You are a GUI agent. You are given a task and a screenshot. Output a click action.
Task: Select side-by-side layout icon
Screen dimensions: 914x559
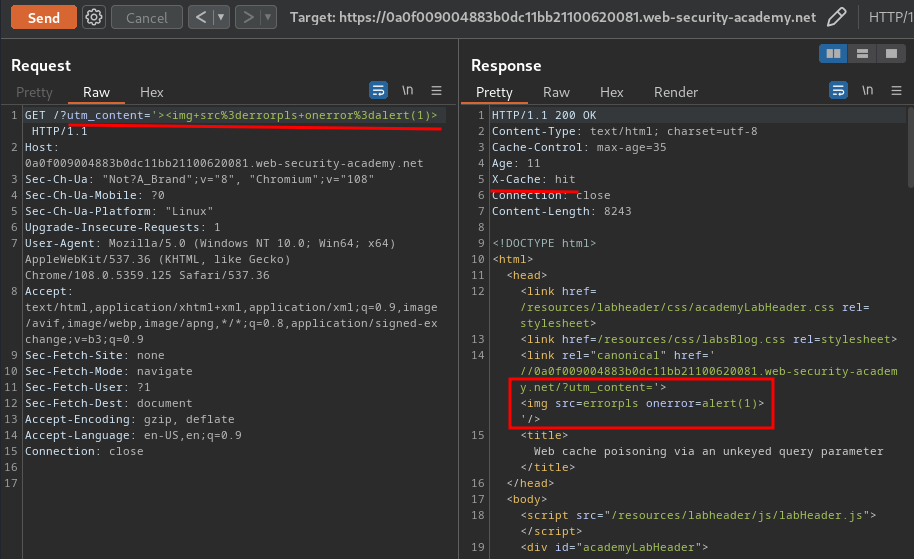point(834,54)
